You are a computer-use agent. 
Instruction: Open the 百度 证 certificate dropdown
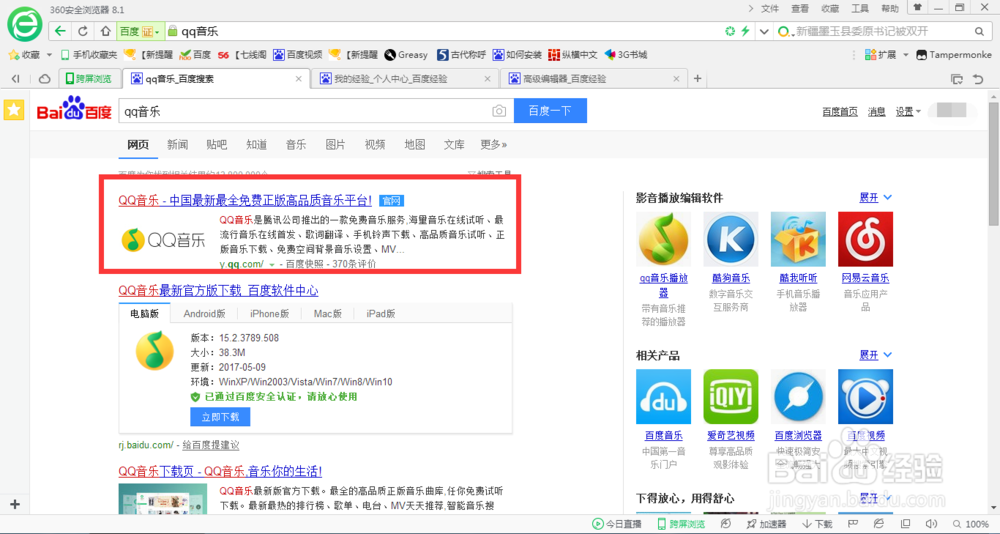(x=140, y=31)
